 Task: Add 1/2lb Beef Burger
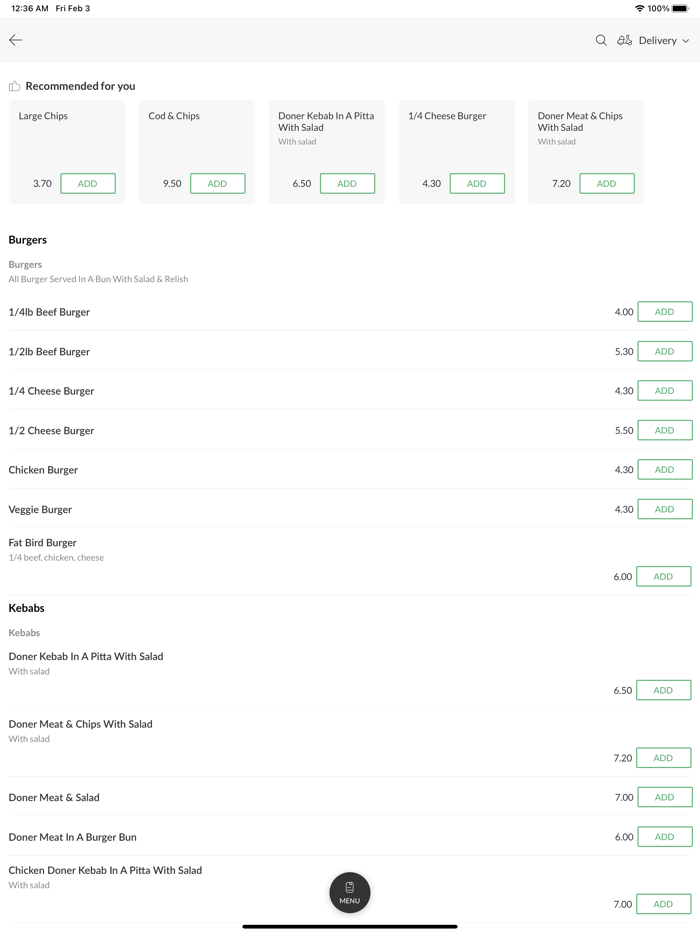664,351
